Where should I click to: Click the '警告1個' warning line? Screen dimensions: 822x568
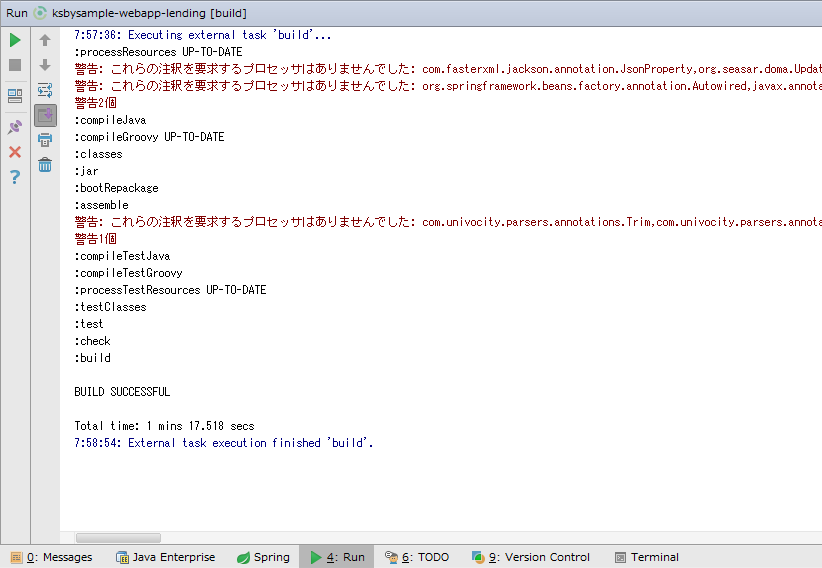(95, 239)
